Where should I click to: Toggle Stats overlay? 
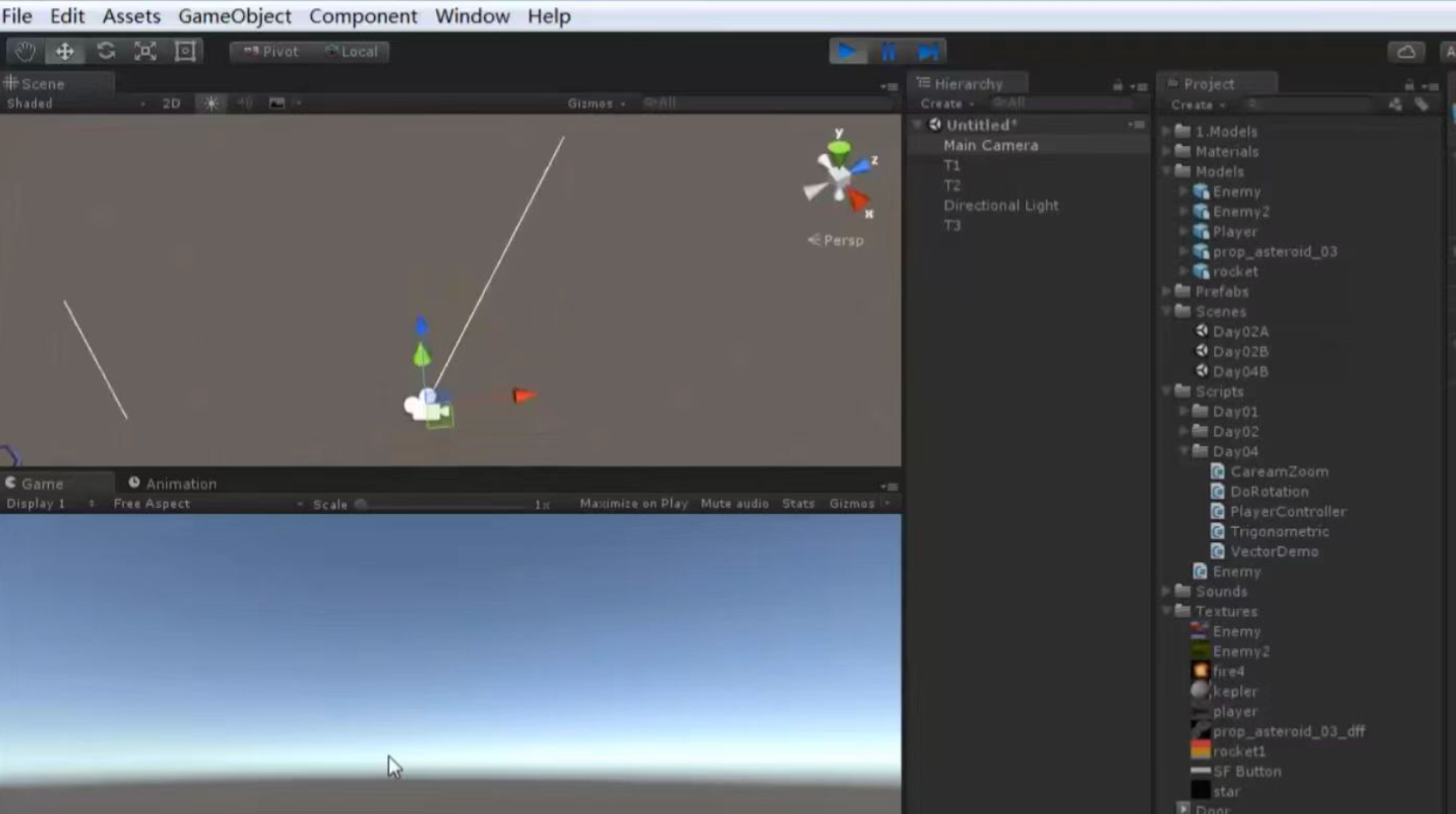point(798,503)
